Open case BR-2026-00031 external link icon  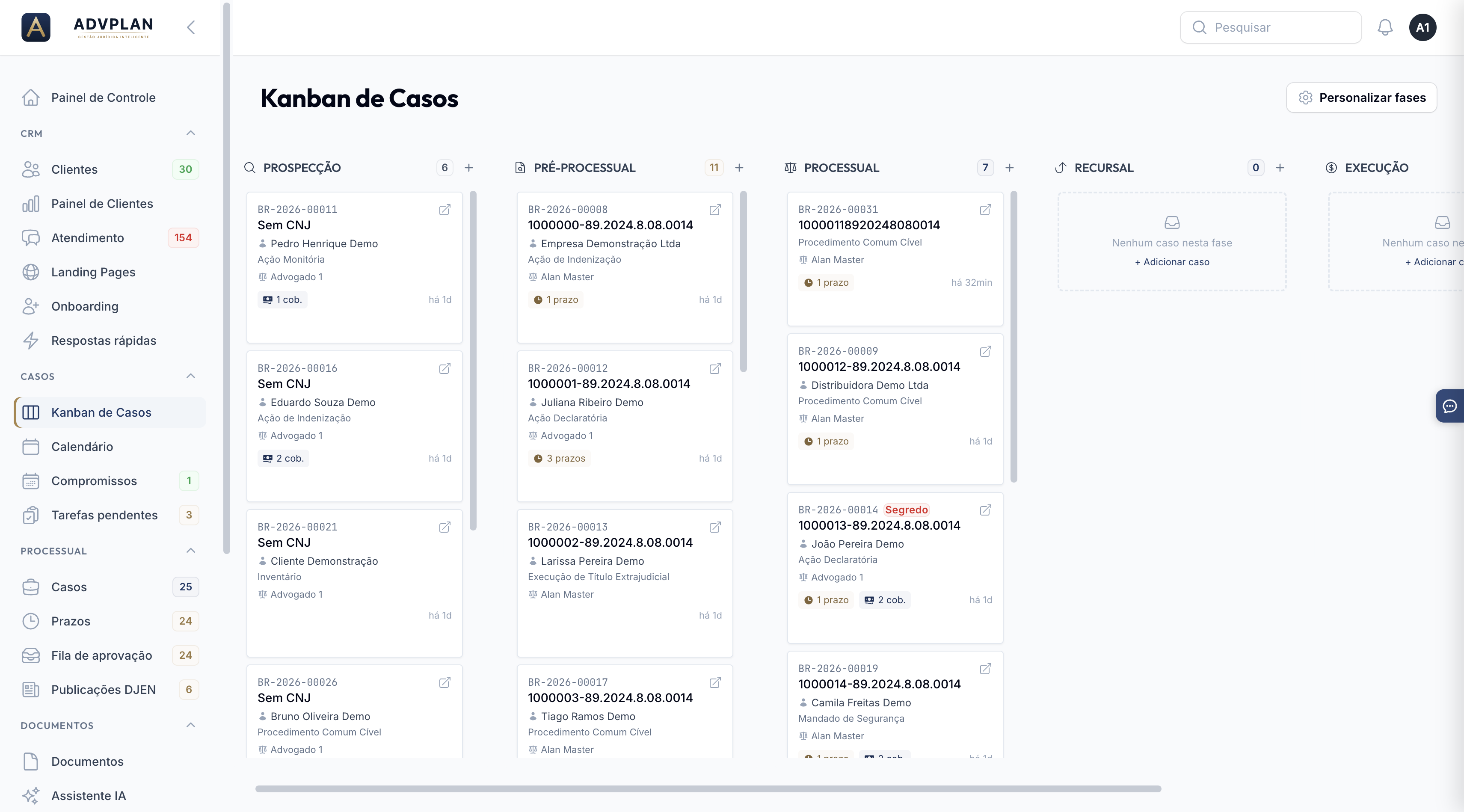pos(986,210)
